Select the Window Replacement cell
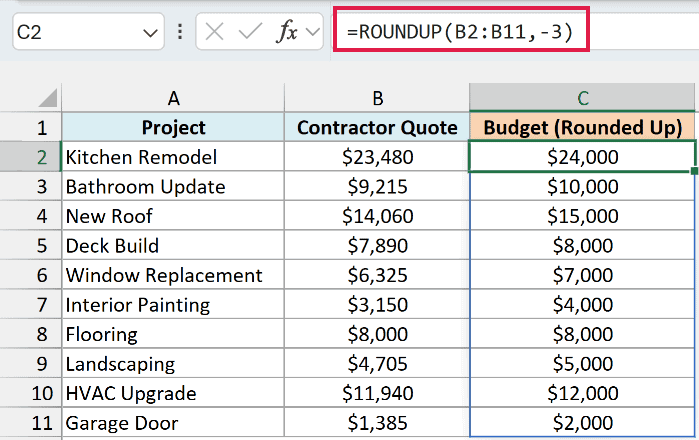This screenshot has width=699, height=440. click(173, 275)
